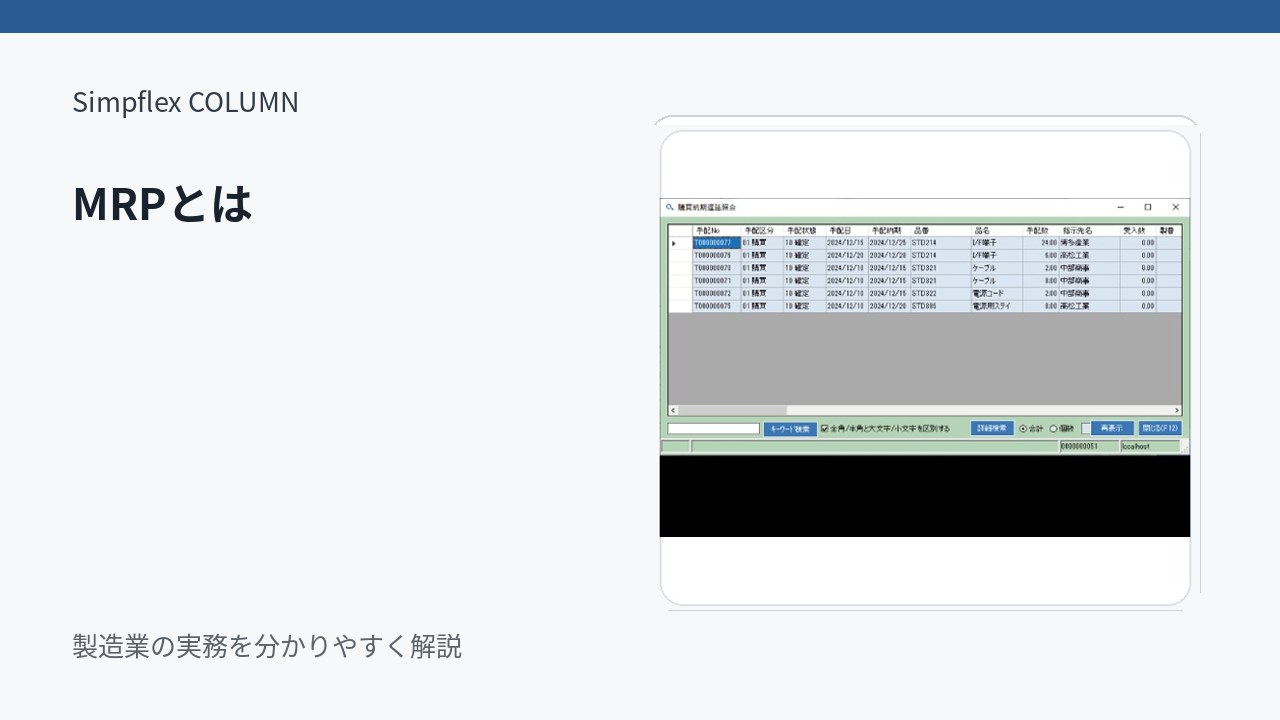Click the 2024/12/25 delivery date cell
The width and height of the screenshot is (1280, 720).
(889, 243)
